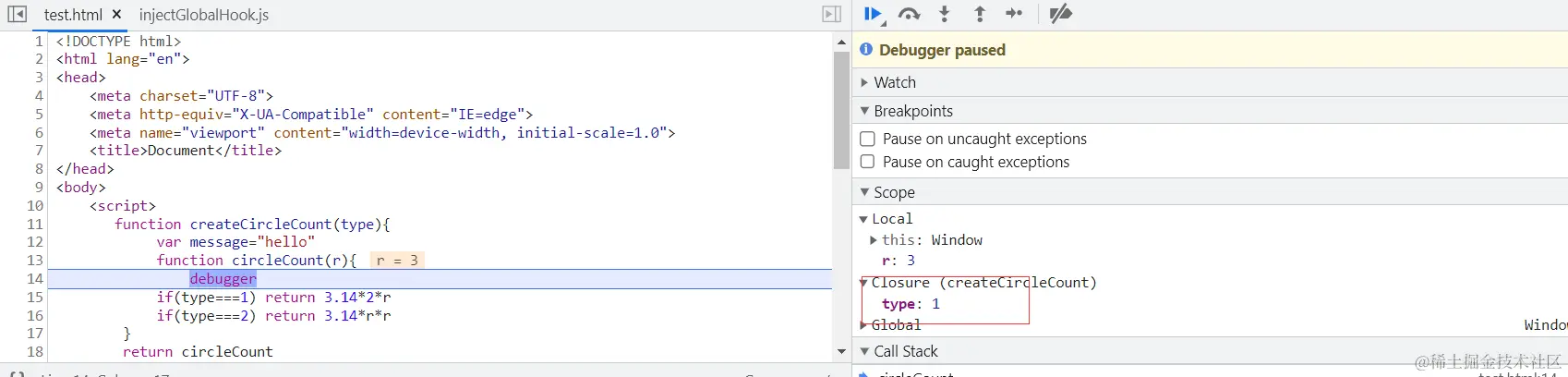Expand the 'this: Window' object

(874, 240)
